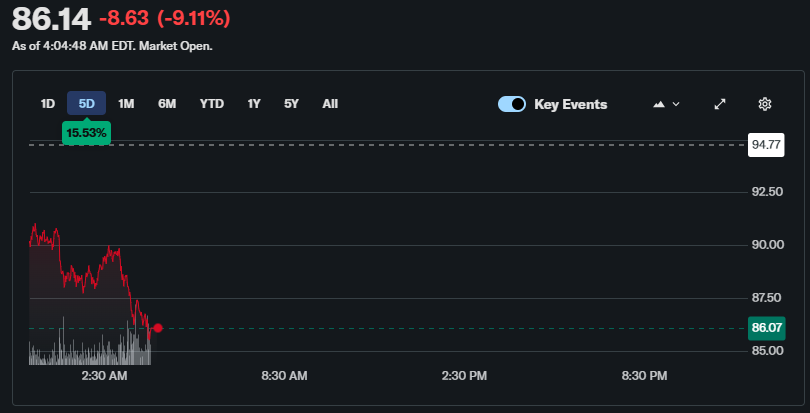Click the red current price dot
Viewport: 810px width, 413px height.
click(157, 327)
